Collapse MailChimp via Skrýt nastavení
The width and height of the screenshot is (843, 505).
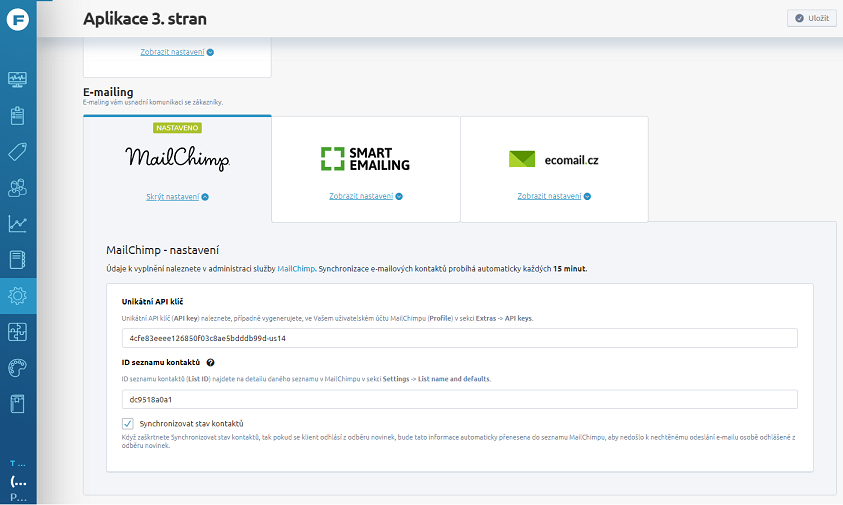(x=177, y=197)
